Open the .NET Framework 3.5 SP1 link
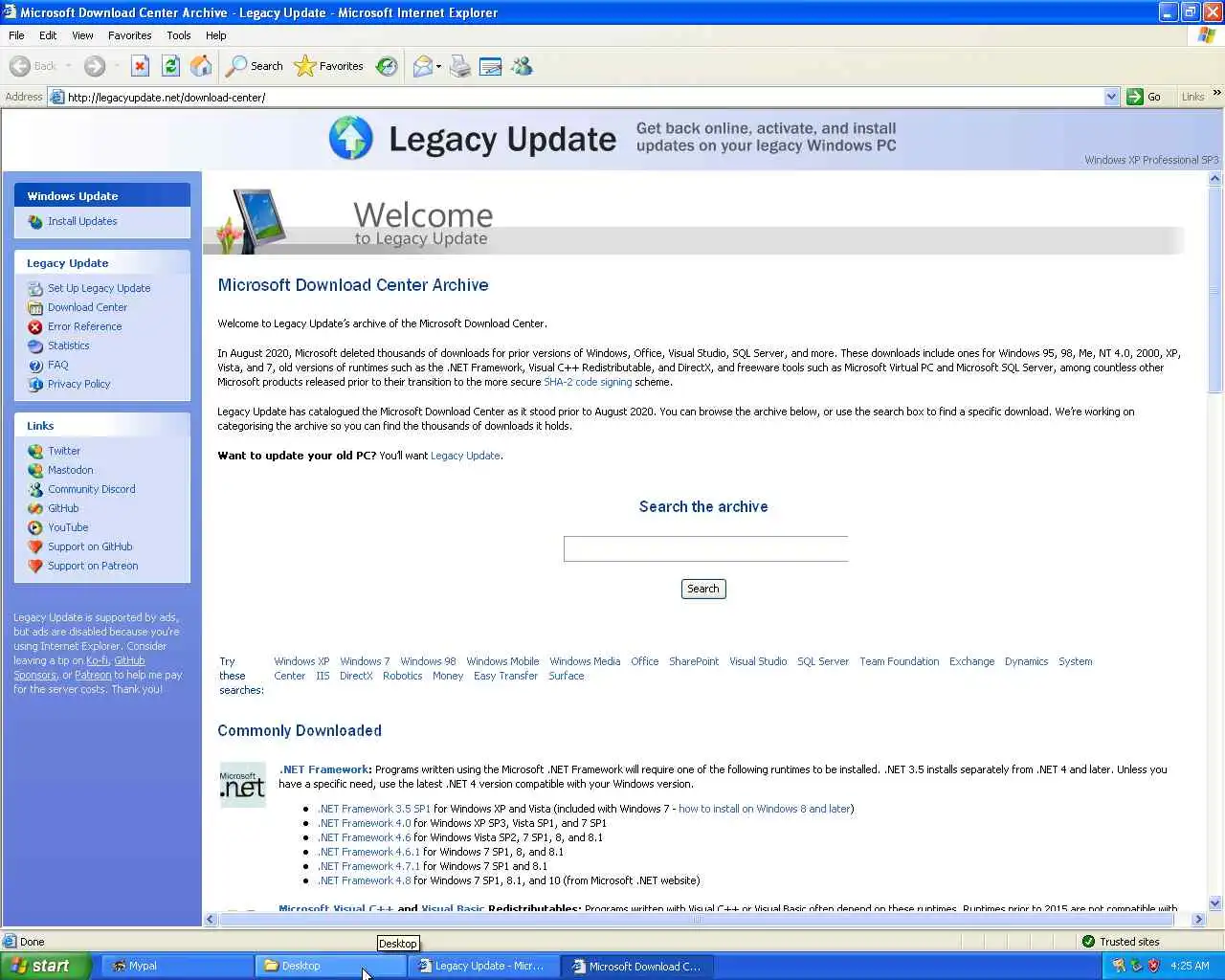 pyautogui.click(x=374, y=809)
